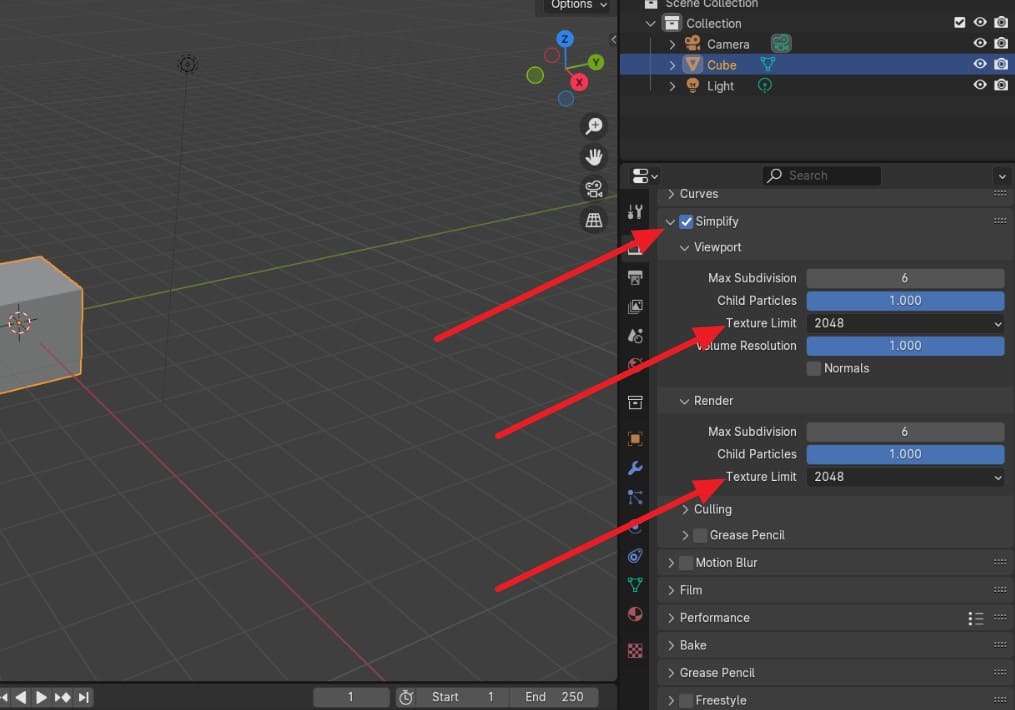
Task: Open the viewport Texture Limit dropdown
Action: [x=905, y=323]
